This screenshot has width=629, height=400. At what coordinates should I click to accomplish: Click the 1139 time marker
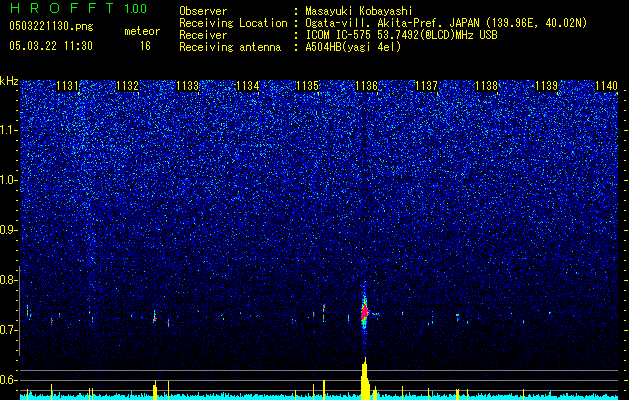546,86
